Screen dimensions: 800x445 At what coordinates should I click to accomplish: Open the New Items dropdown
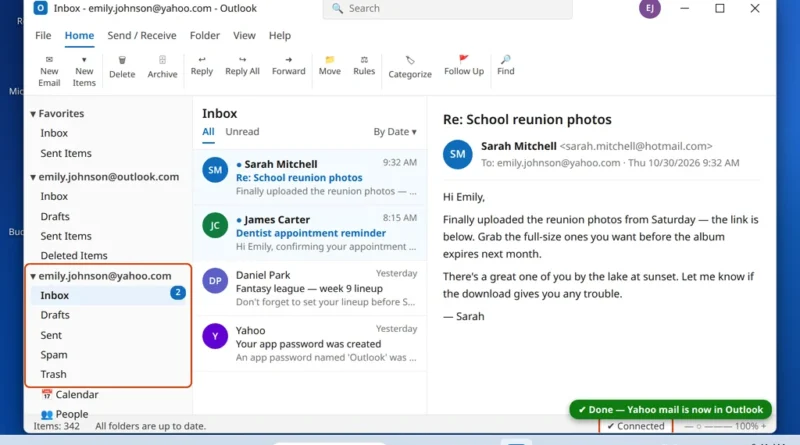84,71
